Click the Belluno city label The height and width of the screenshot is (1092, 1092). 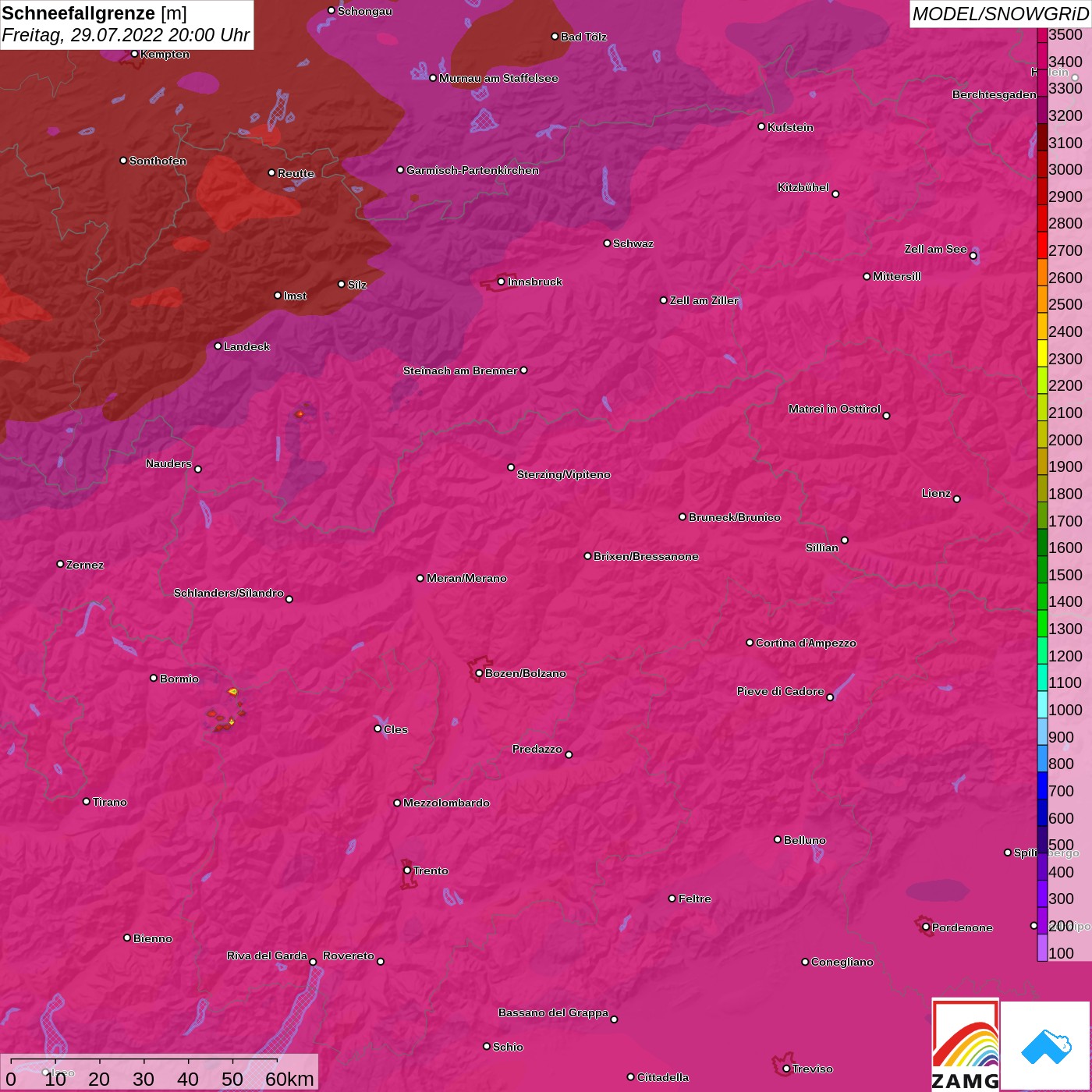coord(804,840)
